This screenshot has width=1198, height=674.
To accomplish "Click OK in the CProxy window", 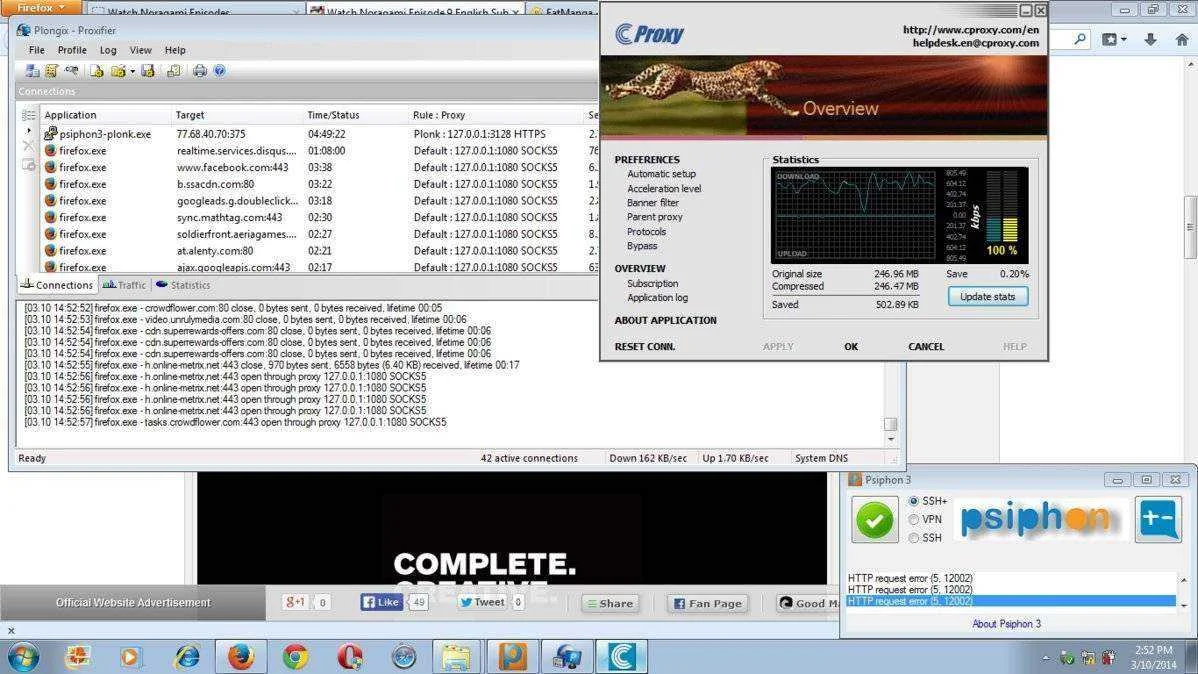I will (x=851, y=347).
